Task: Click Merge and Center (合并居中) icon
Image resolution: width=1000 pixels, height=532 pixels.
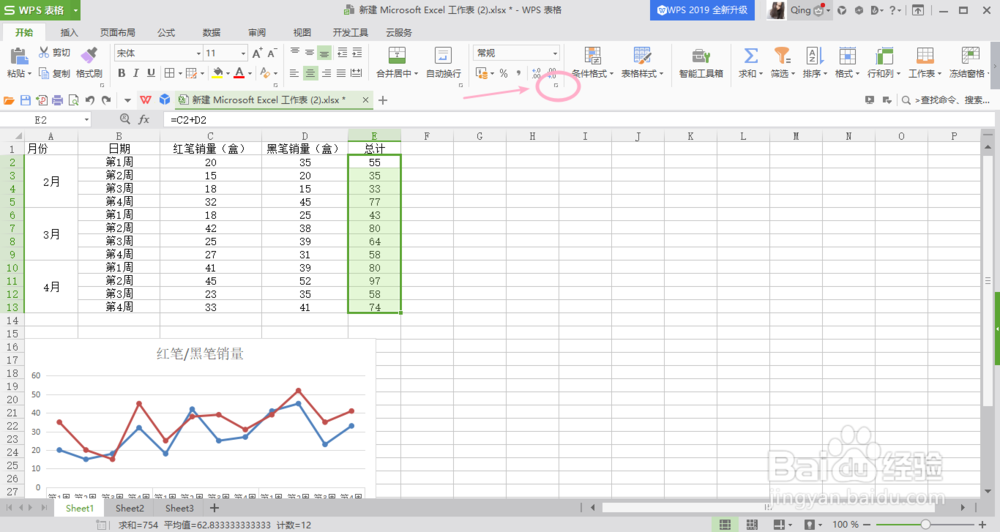Action: coord(397,55)
